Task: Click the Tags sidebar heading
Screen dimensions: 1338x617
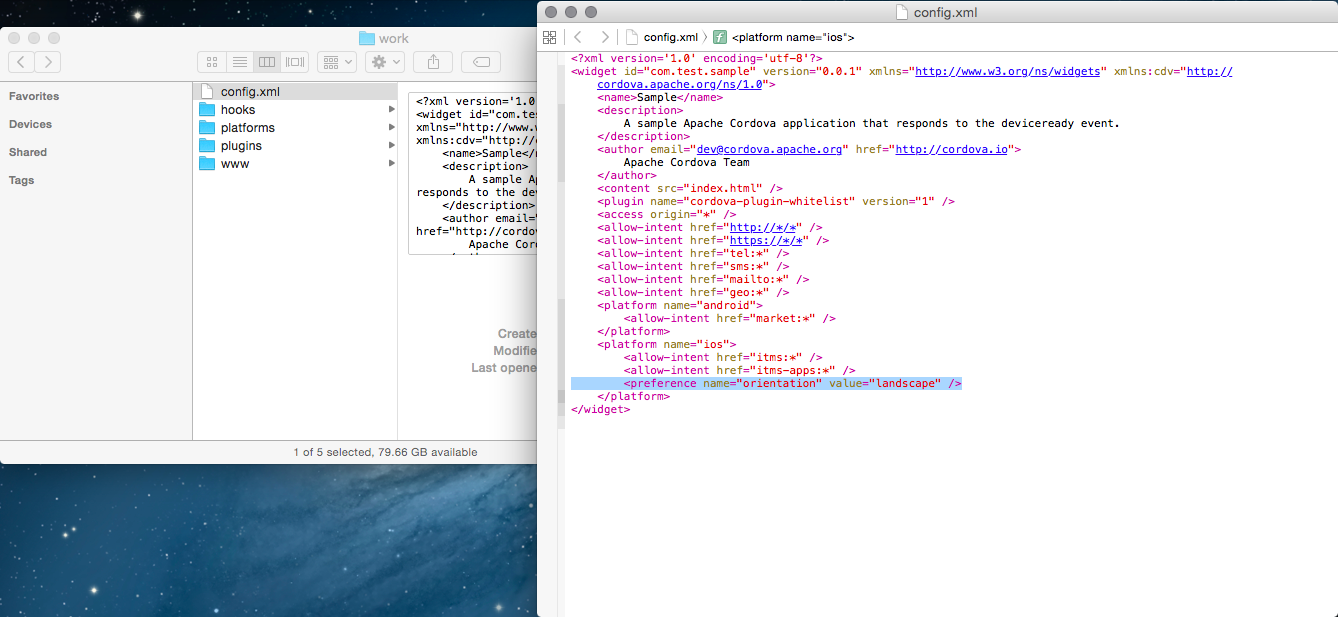Action: tap(21, 180)
